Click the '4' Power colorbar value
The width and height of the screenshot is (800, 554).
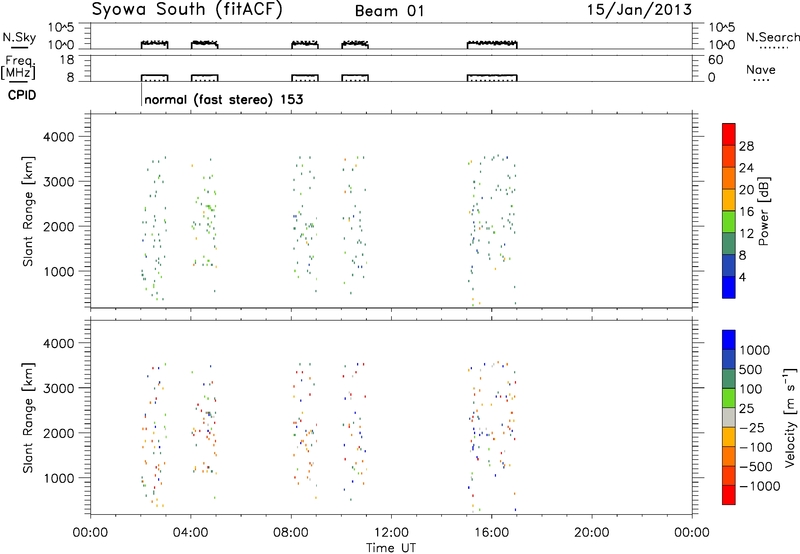(x=742, y=277)
